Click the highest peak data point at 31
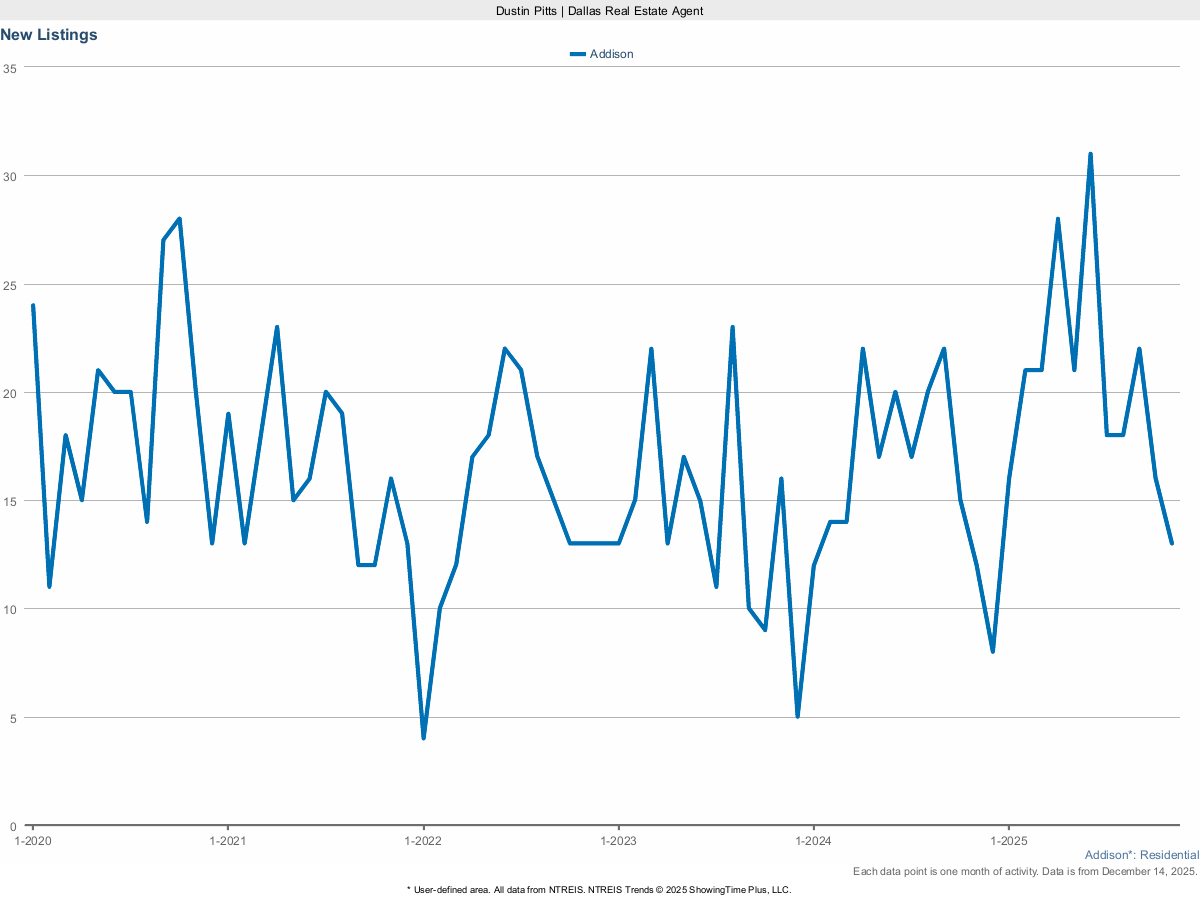1200x900 pixels. click(x=1090, y=154)
